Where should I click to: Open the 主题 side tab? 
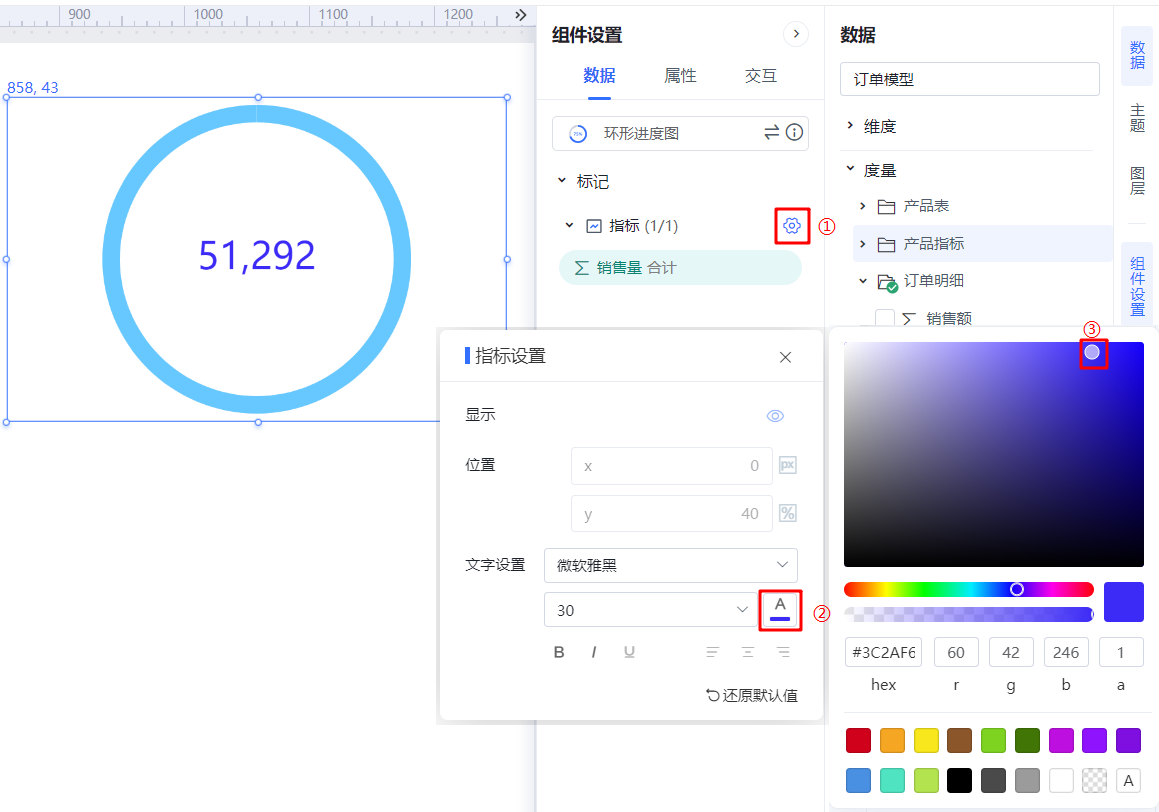(x=1138, y=118)
